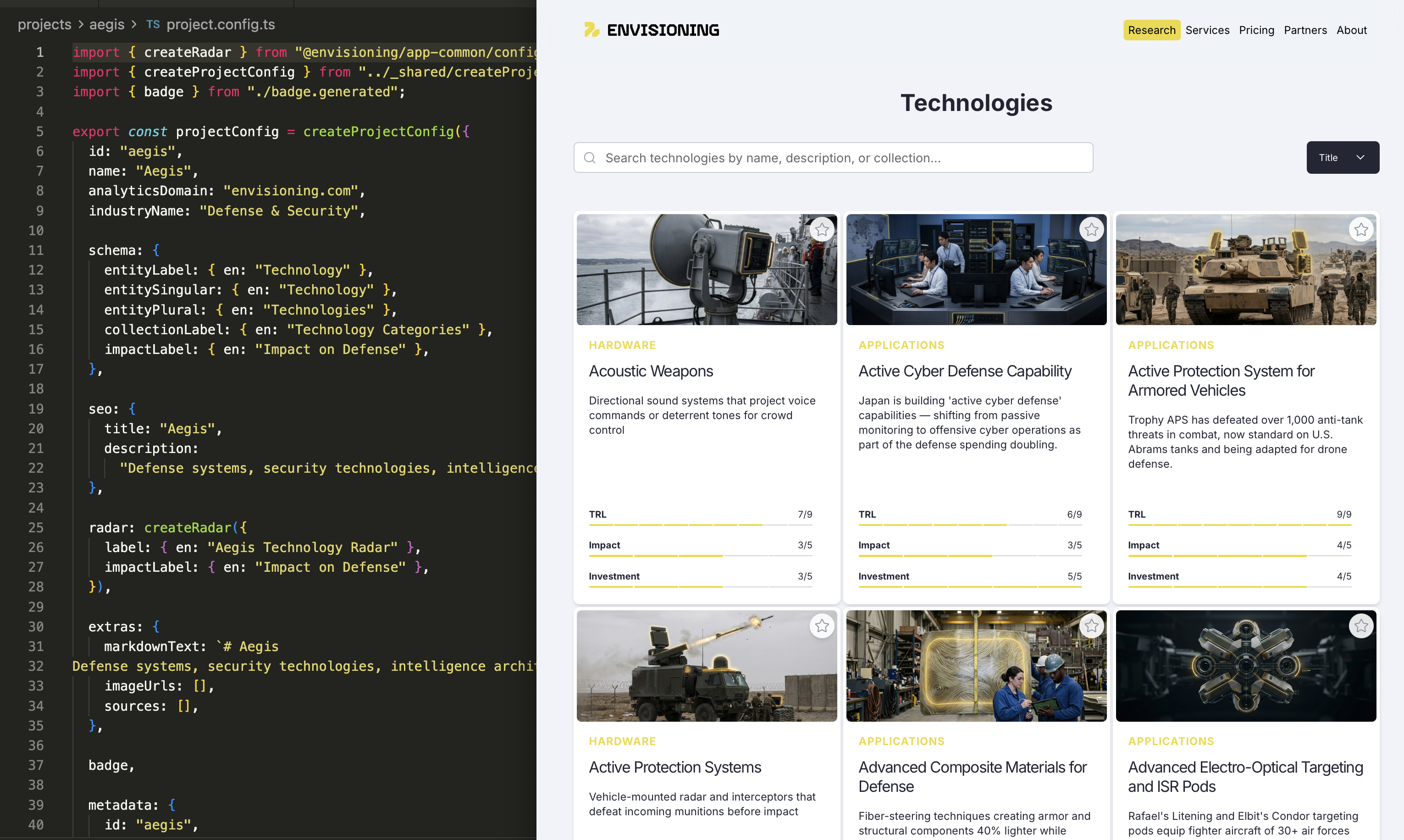The width and height of the screenshot is (1404, 840).
Task: Click the Technologies page heading
Action: [976, 103]
